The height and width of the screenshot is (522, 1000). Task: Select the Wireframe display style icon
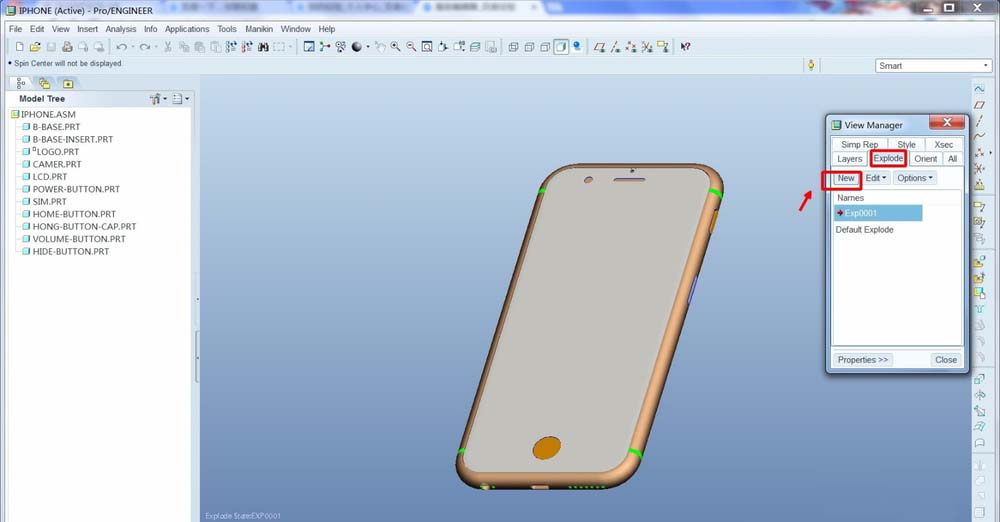coord(513,47)
